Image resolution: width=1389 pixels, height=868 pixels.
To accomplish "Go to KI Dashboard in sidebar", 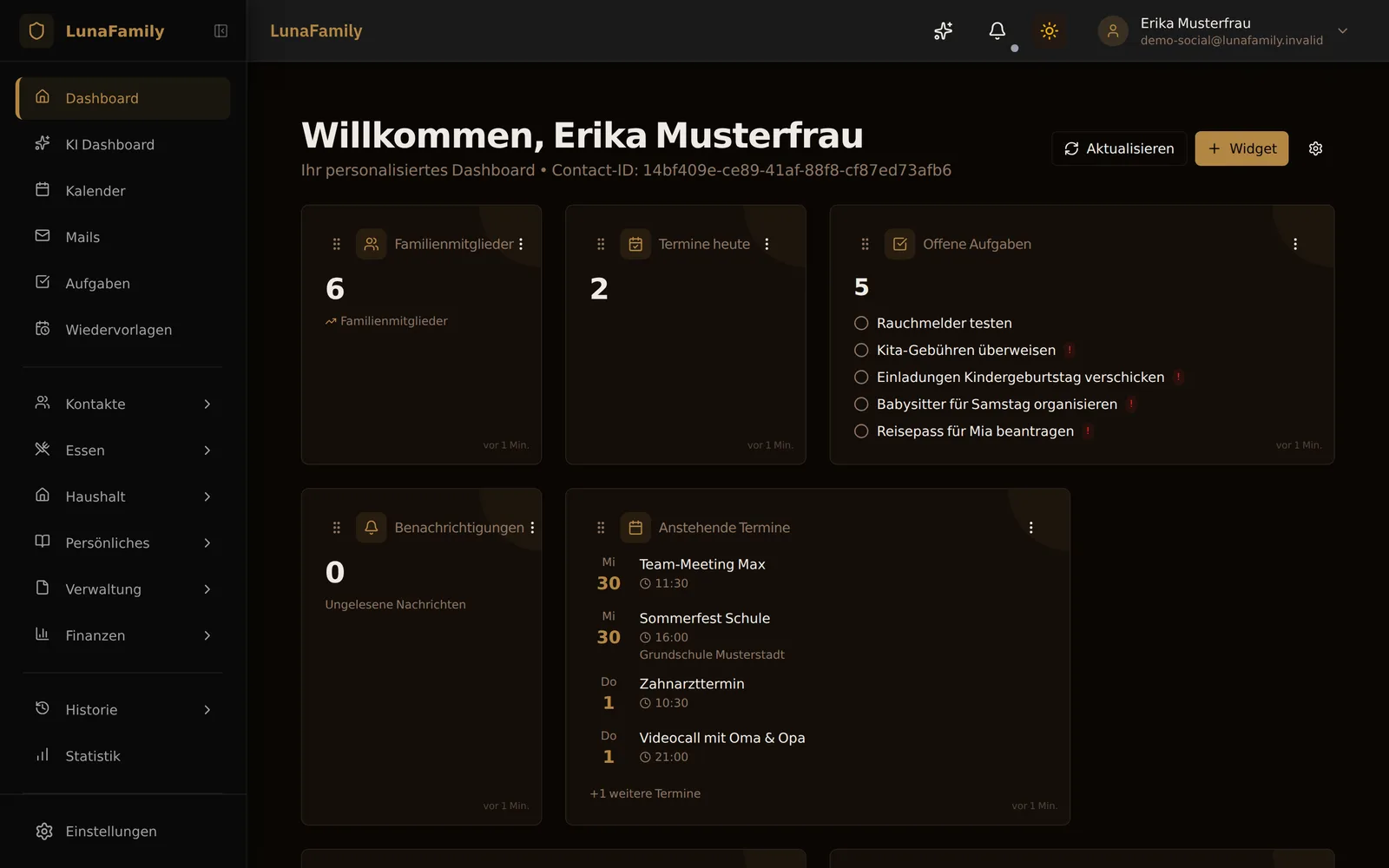I will click(122, 144).
